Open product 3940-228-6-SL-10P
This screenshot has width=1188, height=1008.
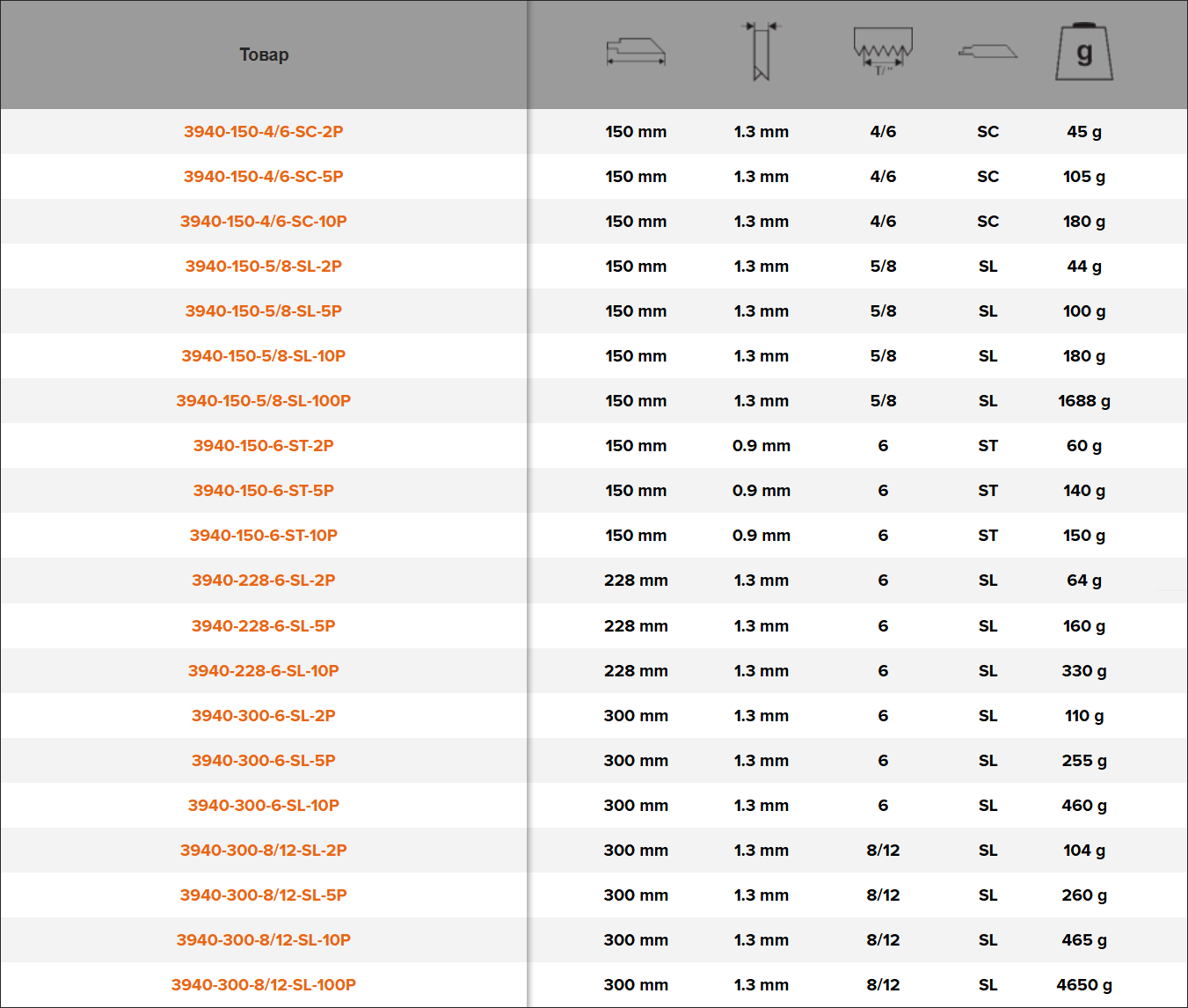264,671
